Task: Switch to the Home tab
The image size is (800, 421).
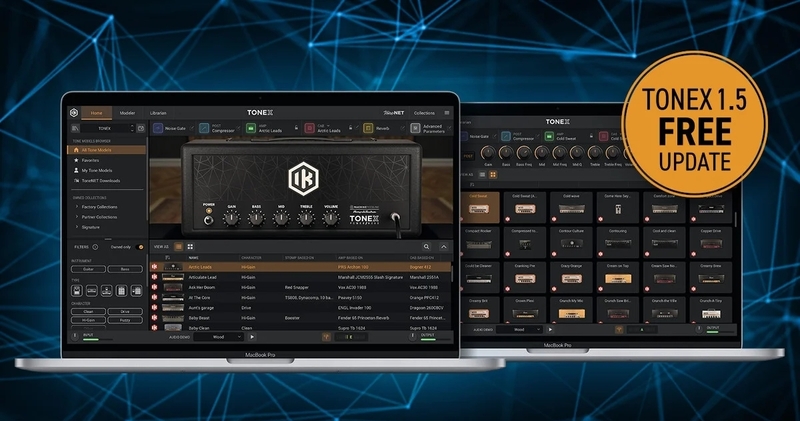Action: [x=96, y=113]
